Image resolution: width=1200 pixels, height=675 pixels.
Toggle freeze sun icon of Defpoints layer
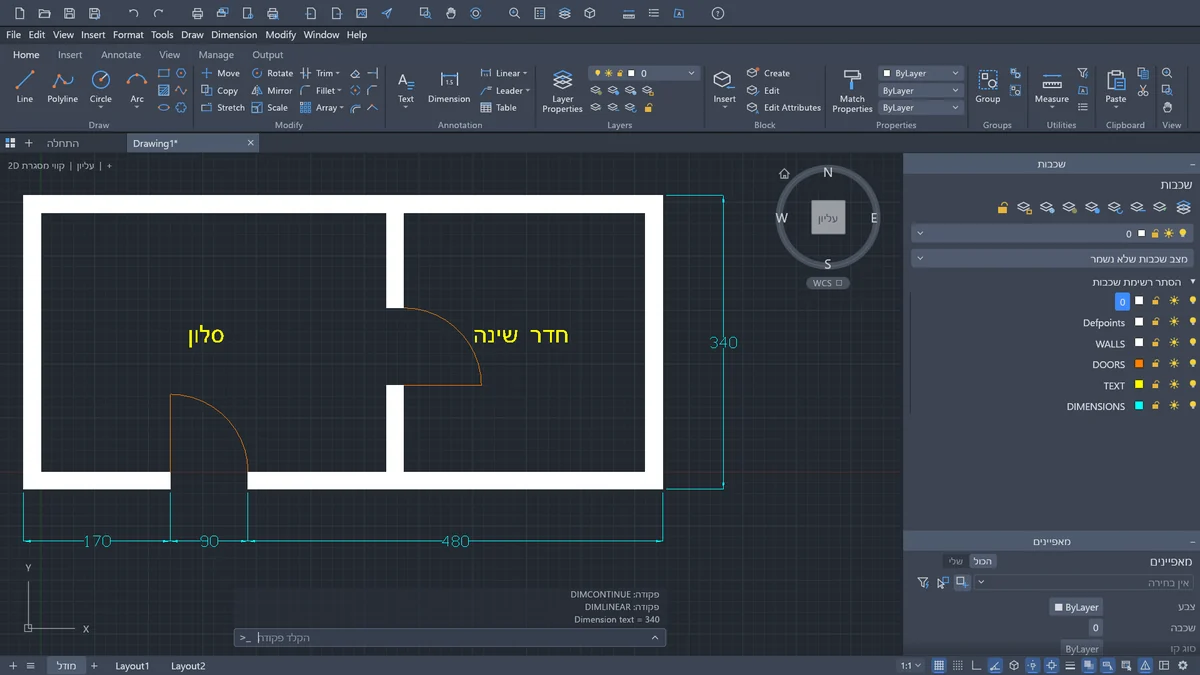(x=1173, y=322)
